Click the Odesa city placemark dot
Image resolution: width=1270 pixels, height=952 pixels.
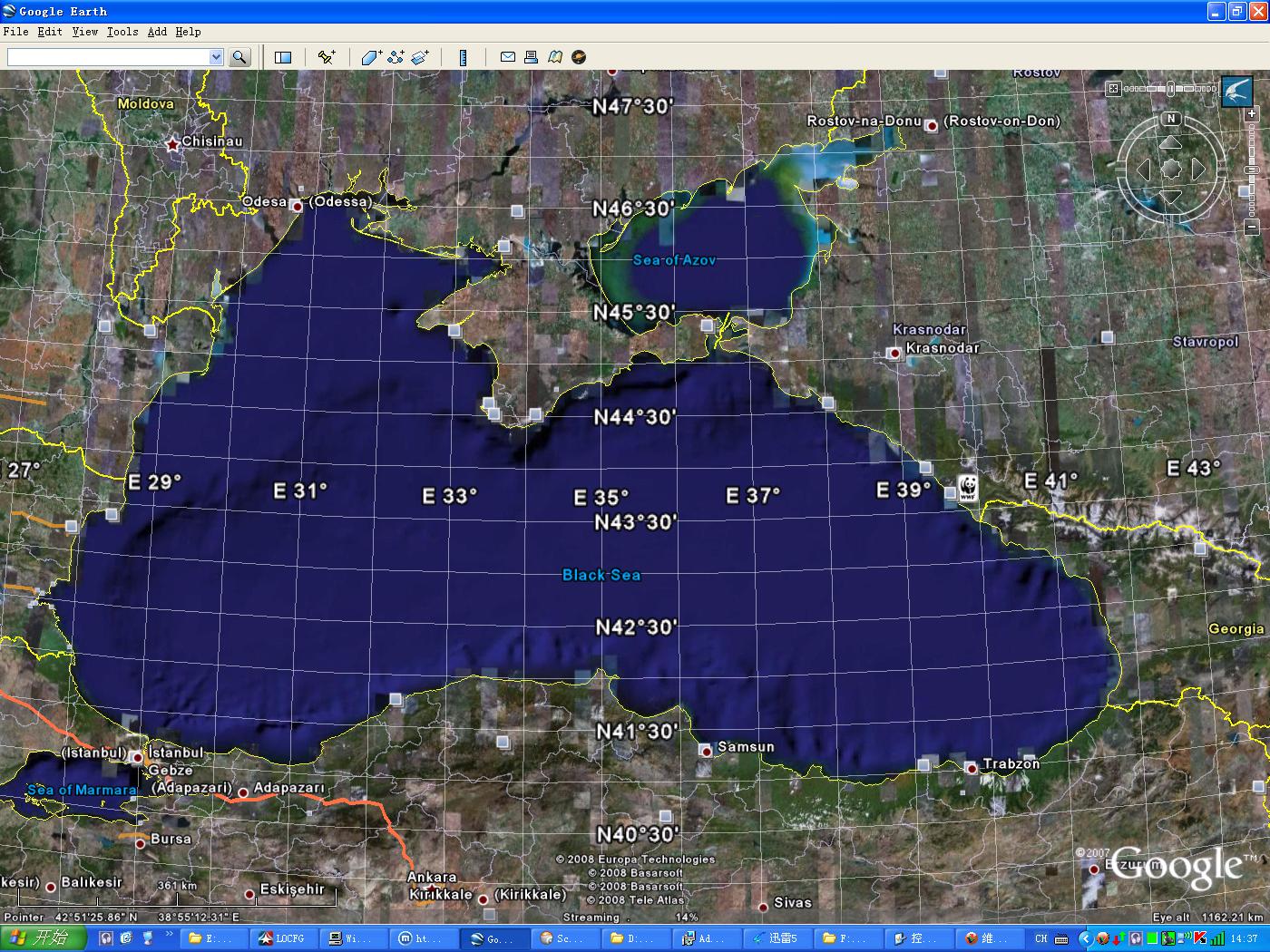(x=297, y=206)
